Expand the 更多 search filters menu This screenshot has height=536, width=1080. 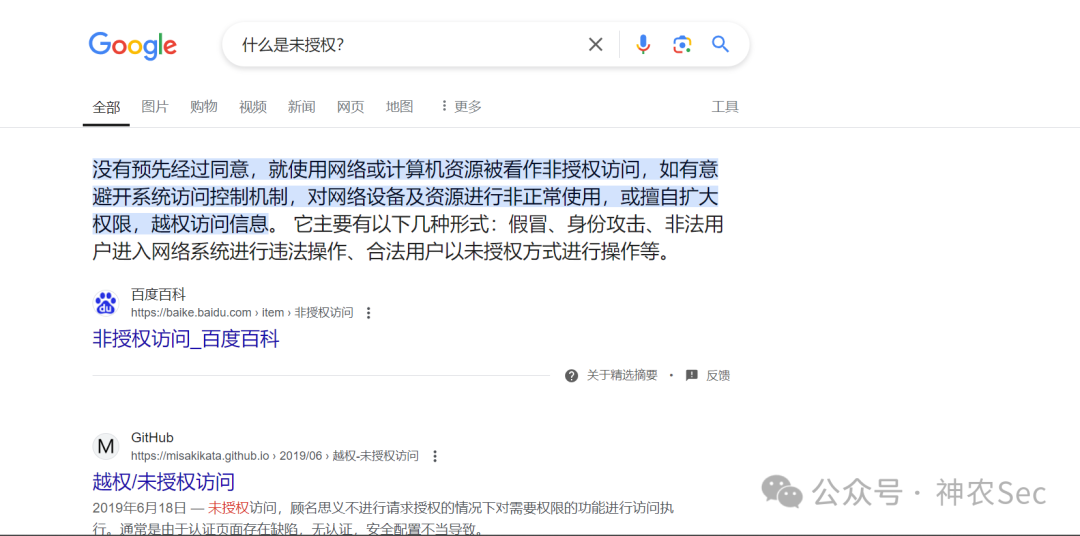(x=461, y=106)
